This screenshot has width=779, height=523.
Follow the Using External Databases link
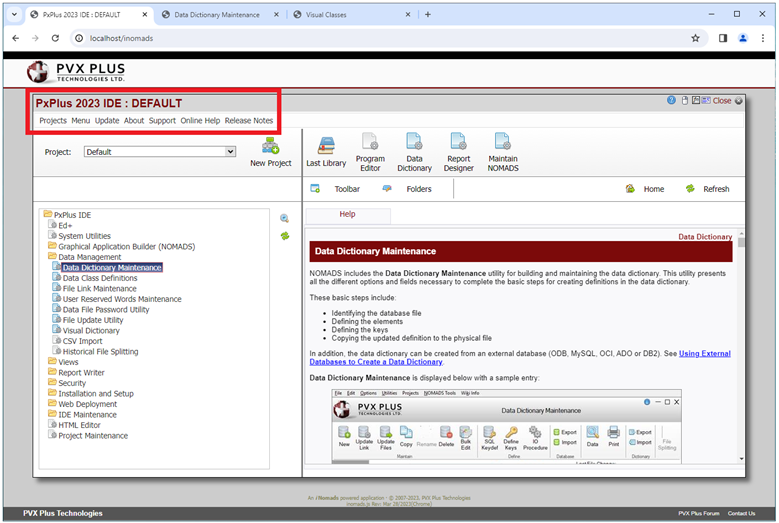coord(520,358)
